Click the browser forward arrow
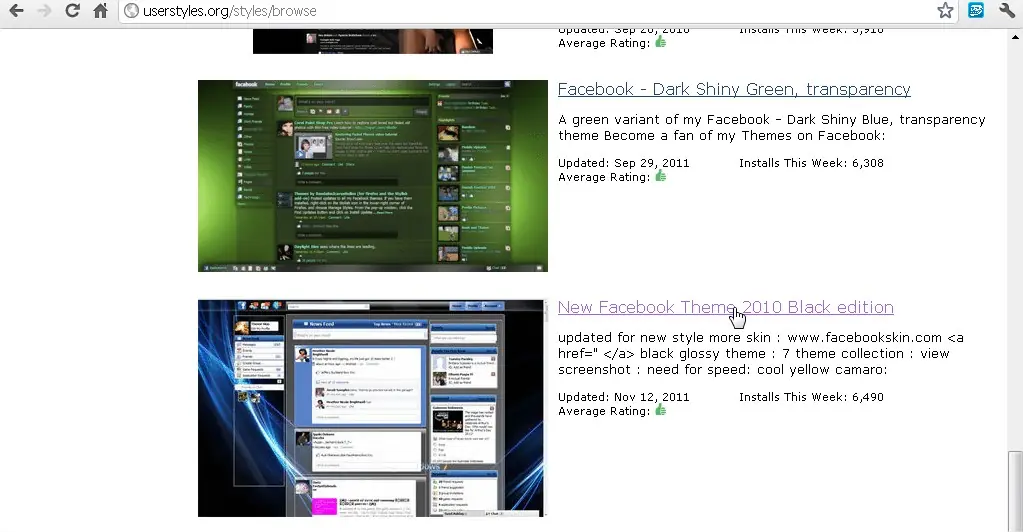Image resolution: width=1023 pixels, height=532 pixels. click(44, 10)
